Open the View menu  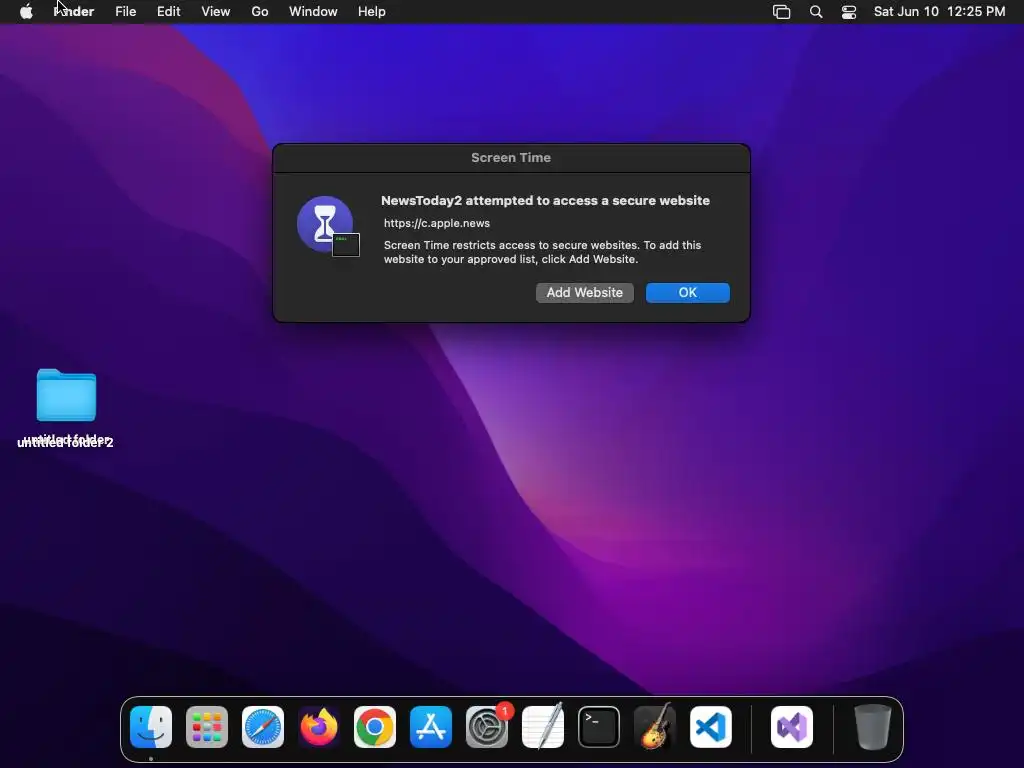click(216, 12)
